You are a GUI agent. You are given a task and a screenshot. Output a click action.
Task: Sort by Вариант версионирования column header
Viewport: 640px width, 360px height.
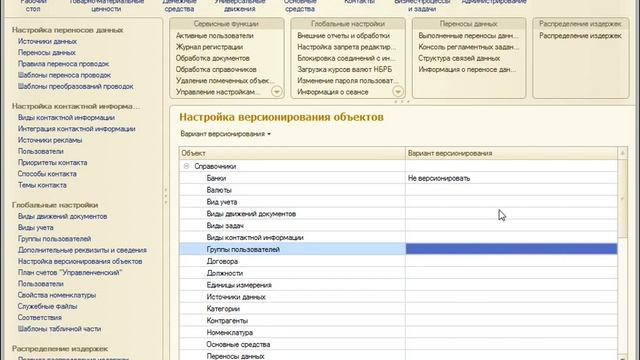511,153
